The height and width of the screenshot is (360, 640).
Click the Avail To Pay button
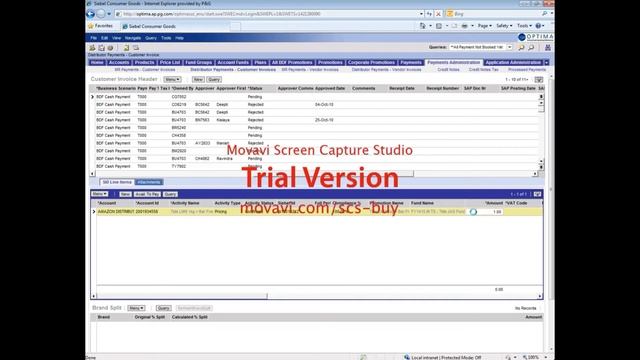click(147, 194)
